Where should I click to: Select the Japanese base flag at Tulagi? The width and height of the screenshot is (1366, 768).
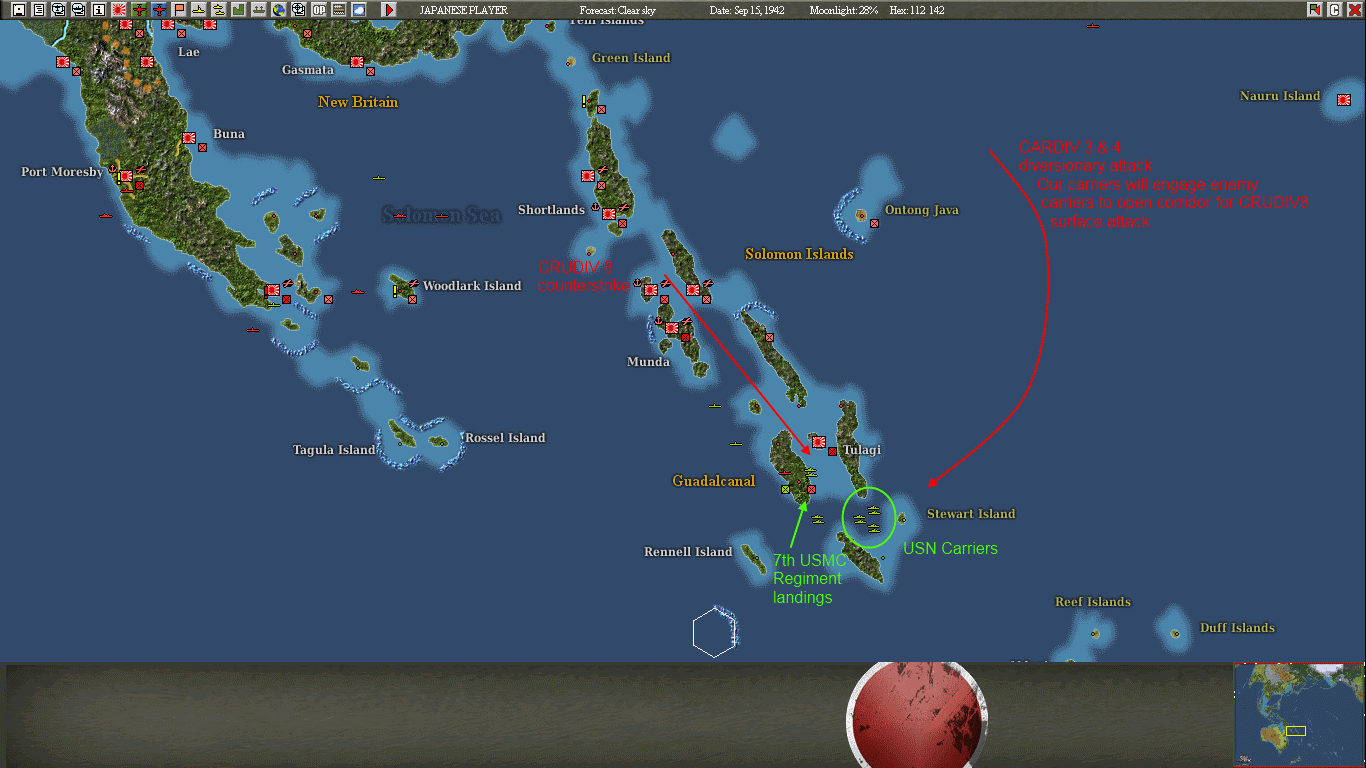[819, 441]
